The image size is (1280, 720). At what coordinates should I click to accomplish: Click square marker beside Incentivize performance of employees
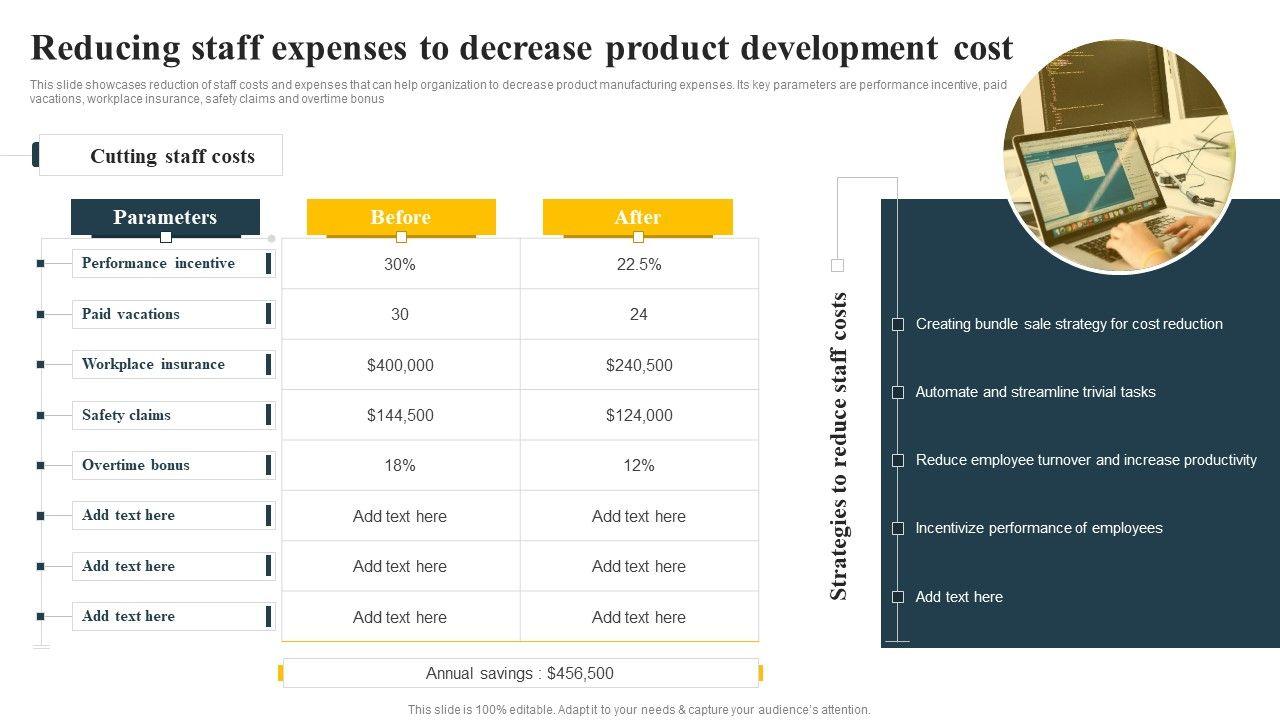[898, 528]
